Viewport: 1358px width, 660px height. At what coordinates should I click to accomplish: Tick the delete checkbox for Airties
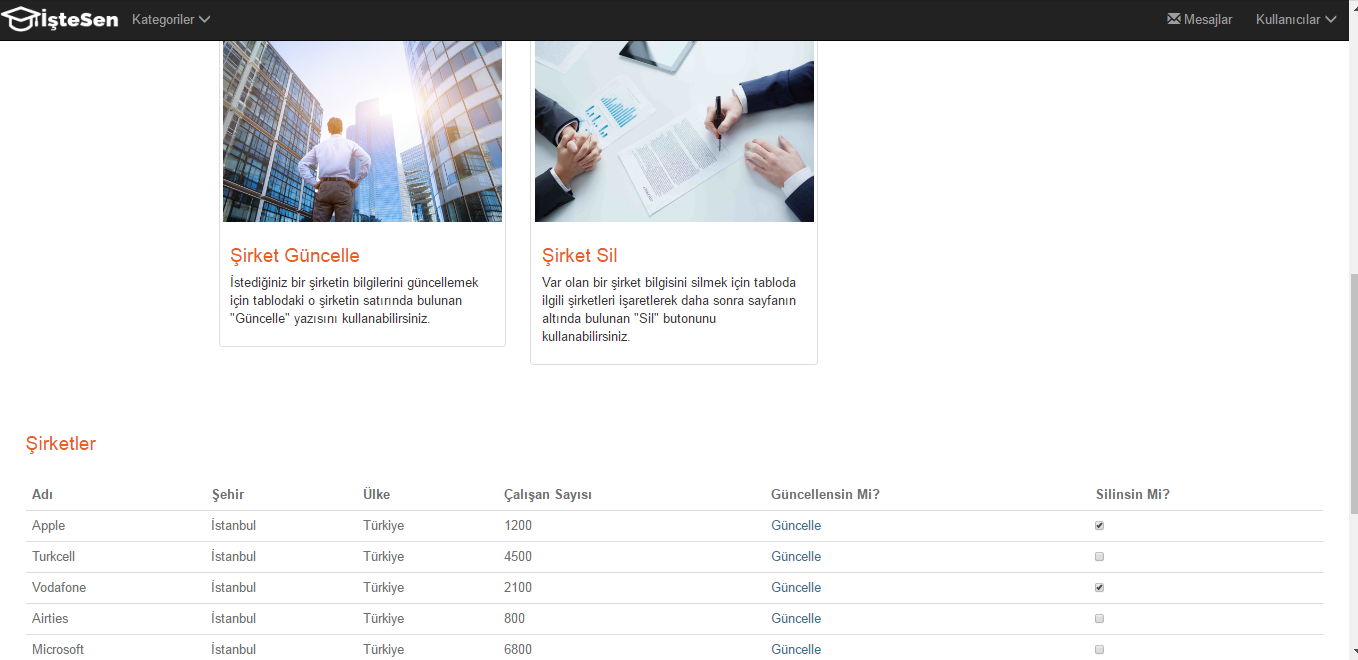click(1099, 619)
